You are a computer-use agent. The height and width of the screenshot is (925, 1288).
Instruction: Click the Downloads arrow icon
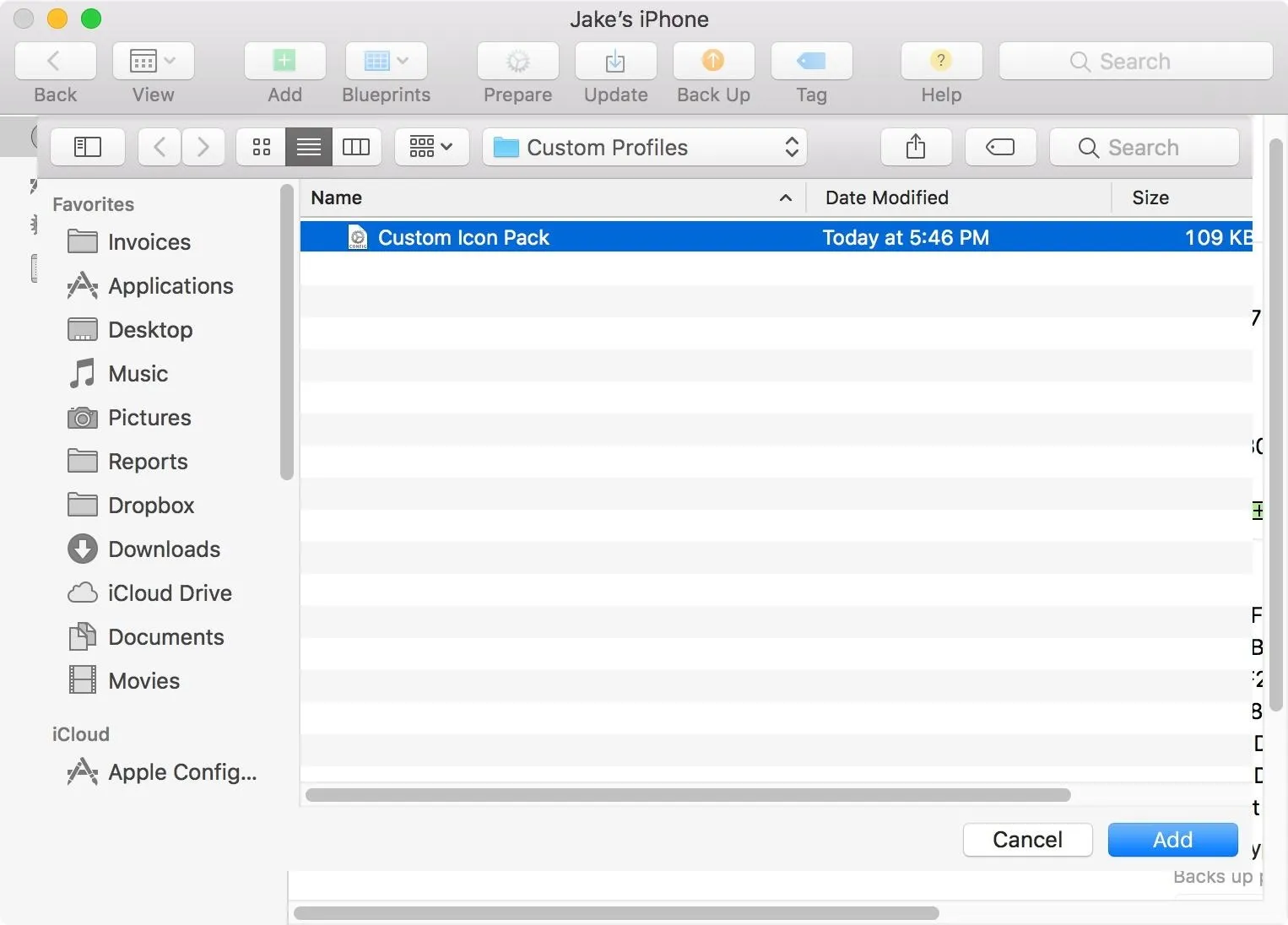[x=82, y=549]
